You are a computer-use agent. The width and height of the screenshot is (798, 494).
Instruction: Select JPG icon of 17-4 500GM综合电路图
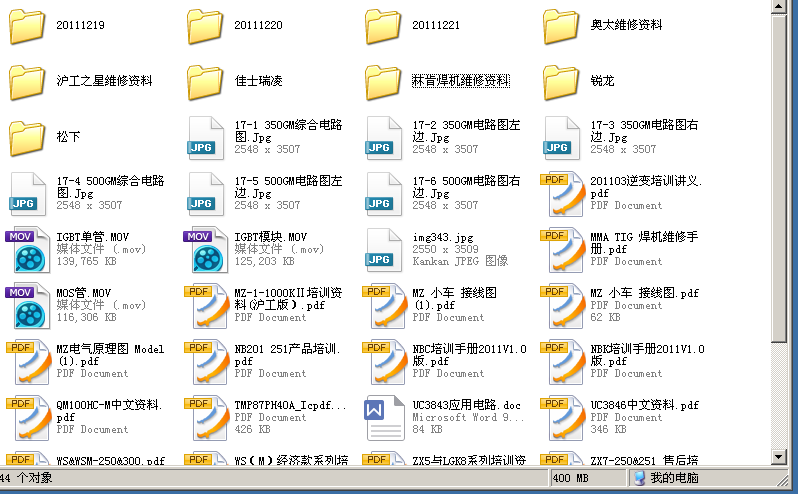tap(27, 194)
